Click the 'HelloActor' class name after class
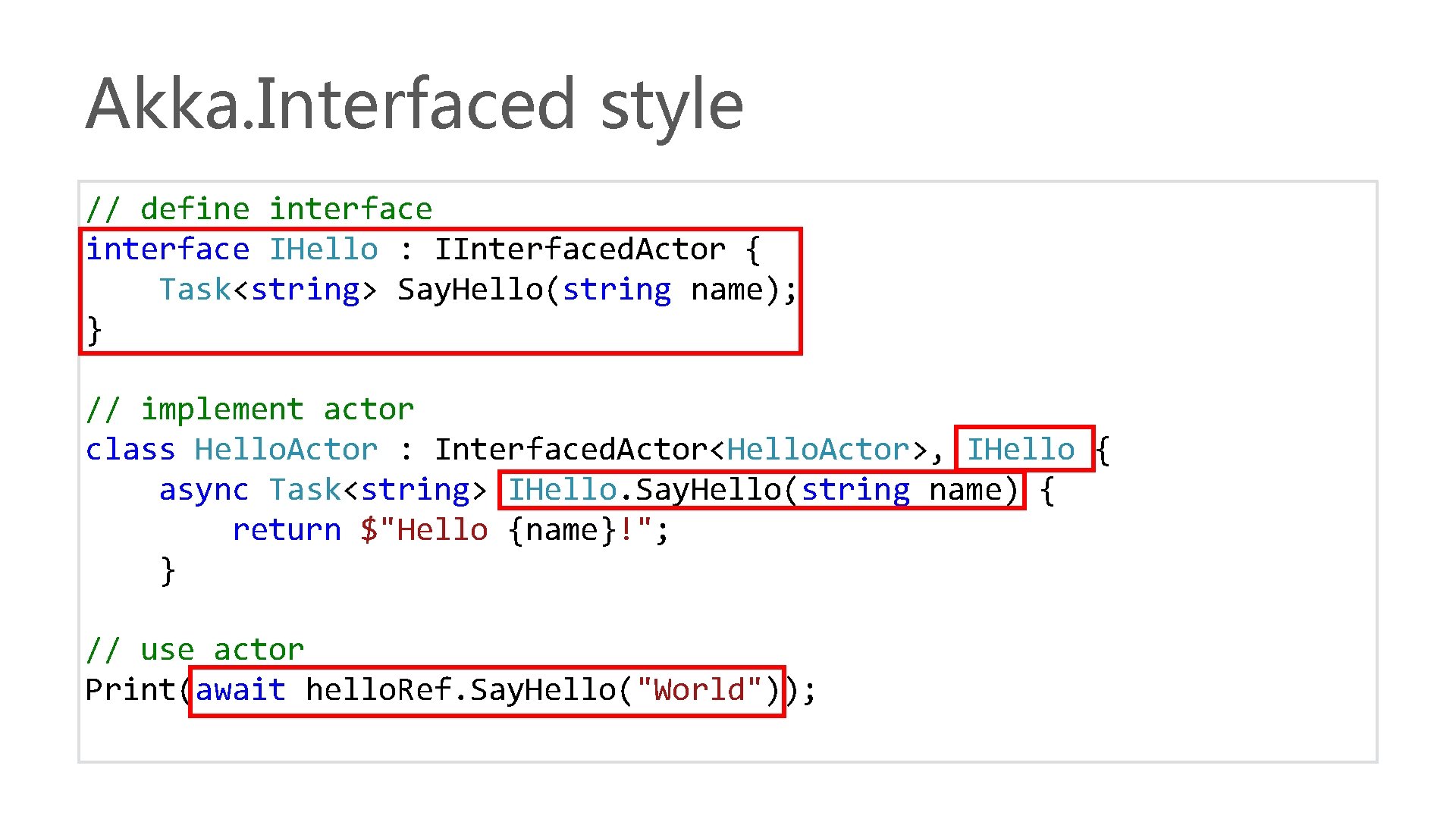Screen dimensions: 1456x819 point(286,449)
